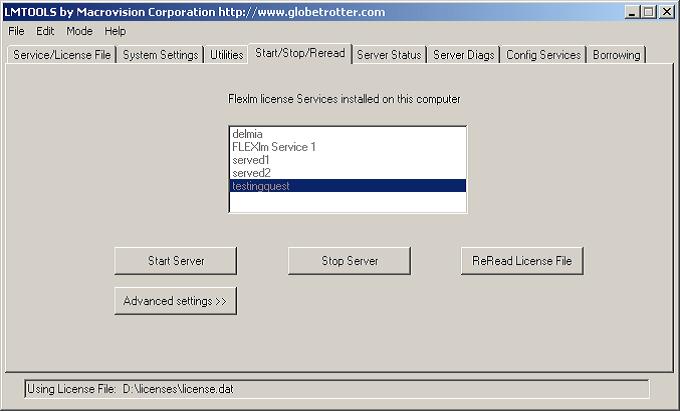The image size is (680, 411).
Task: Open the Help menu
Action: (115, 31)
